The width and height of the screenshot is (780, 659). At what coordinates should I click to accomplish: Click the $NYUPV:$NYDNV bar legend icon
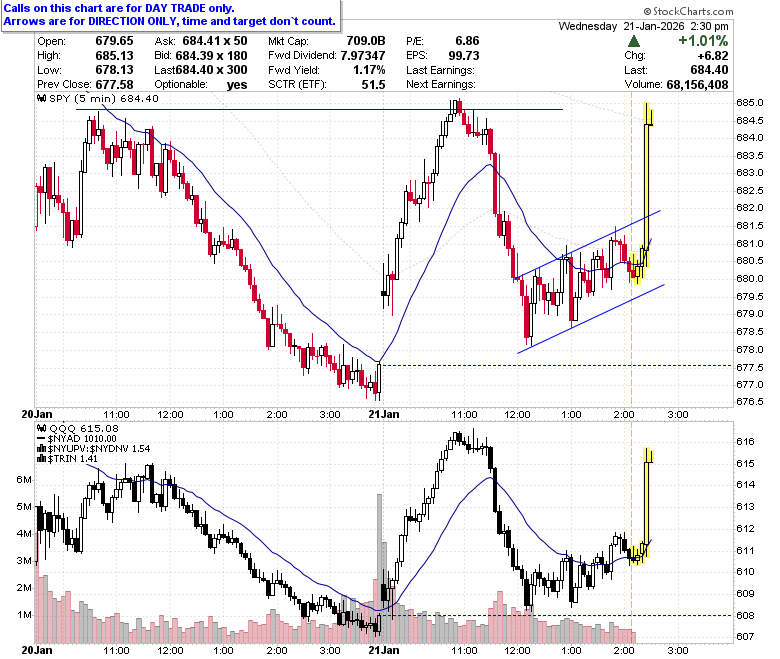tap(41, 449)
